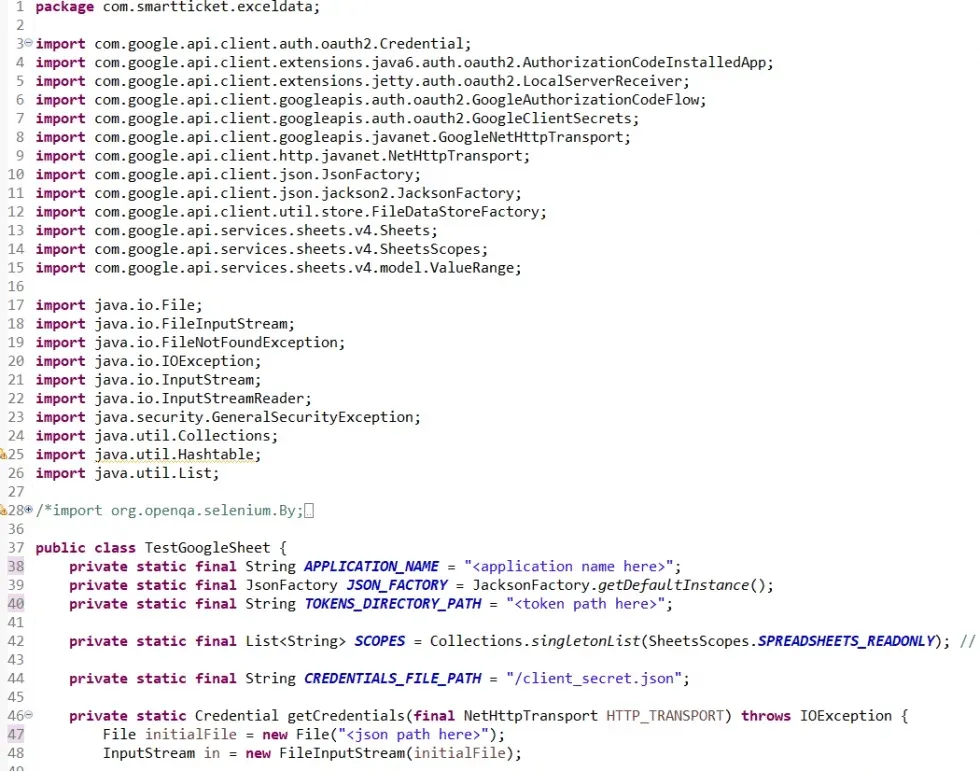
Task: Click the getCredentials method name
Action: 346,716
